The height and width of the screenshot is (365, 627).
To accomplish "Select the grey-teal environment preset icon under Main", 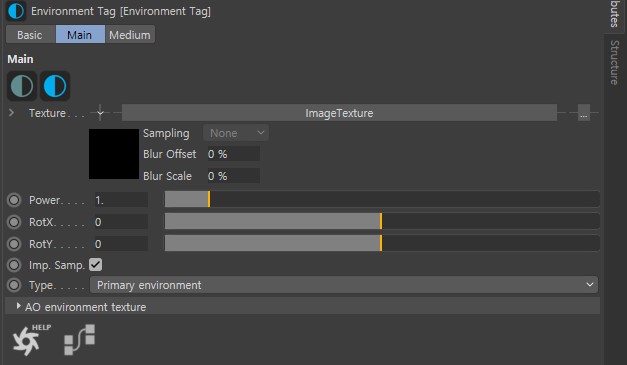I will click(x=22, y=86).
